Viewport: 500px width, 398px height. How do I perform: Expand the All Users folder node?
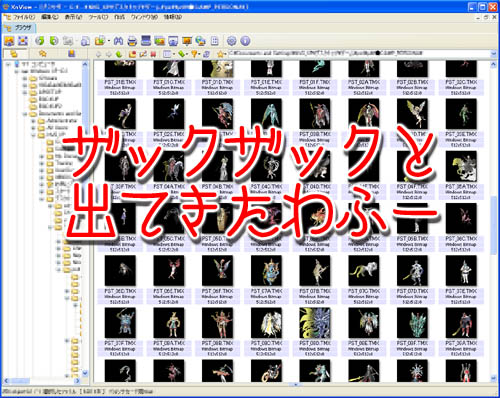[33, 128]
